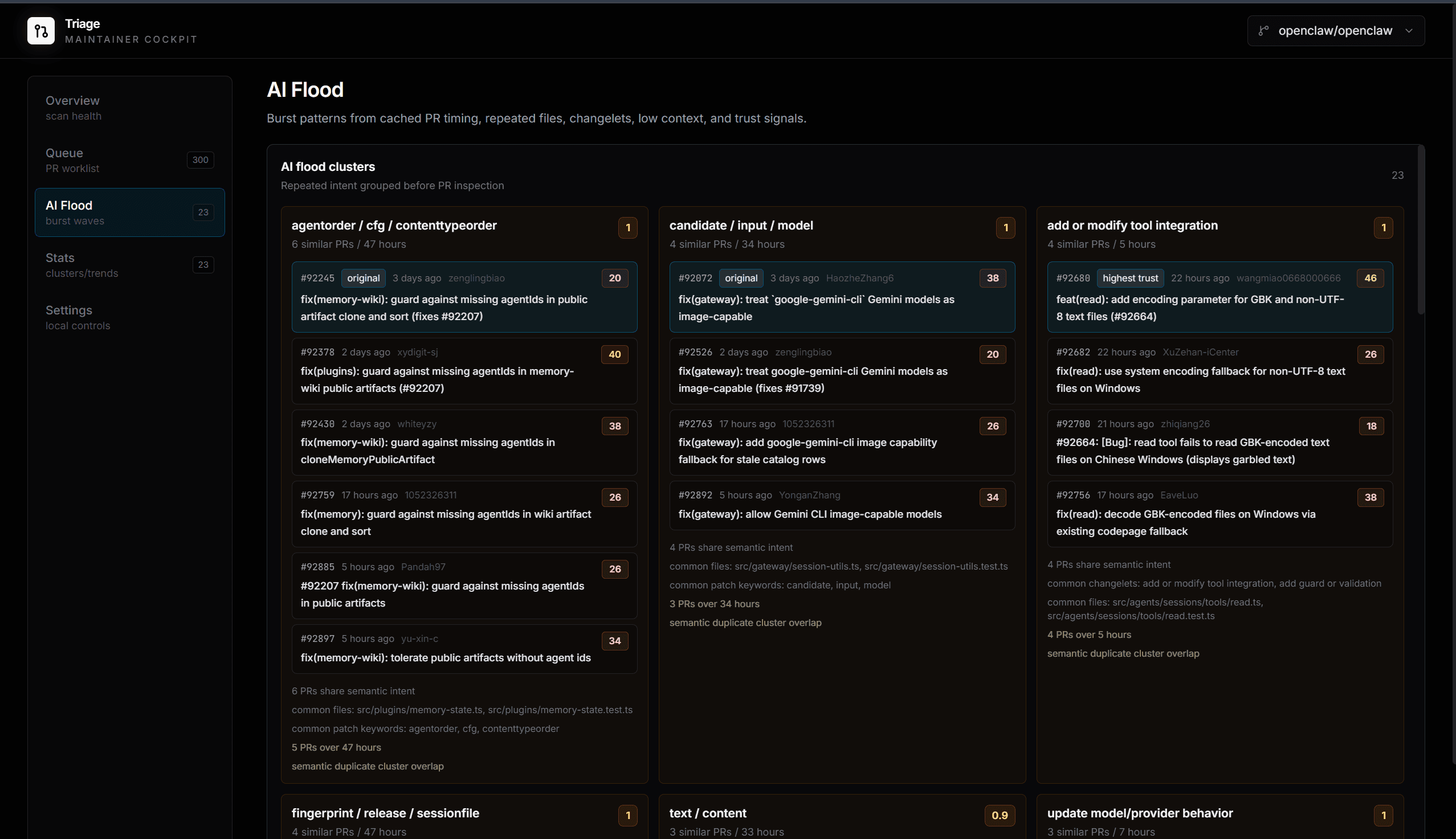Open PR #92072 by HaozheZhang6
Viewport: 1456px width, 839px height.
842,297
